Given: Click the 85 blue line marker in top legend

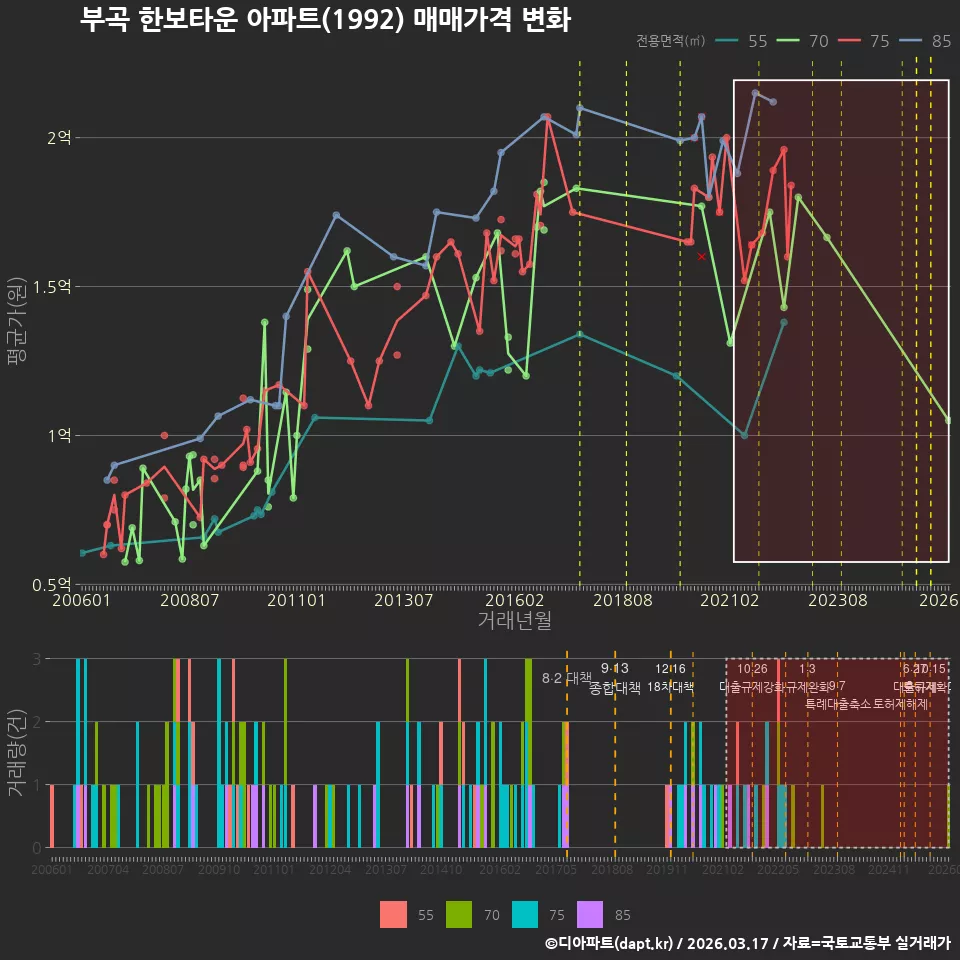Looking at the screenshot, I should pos(910,41).
